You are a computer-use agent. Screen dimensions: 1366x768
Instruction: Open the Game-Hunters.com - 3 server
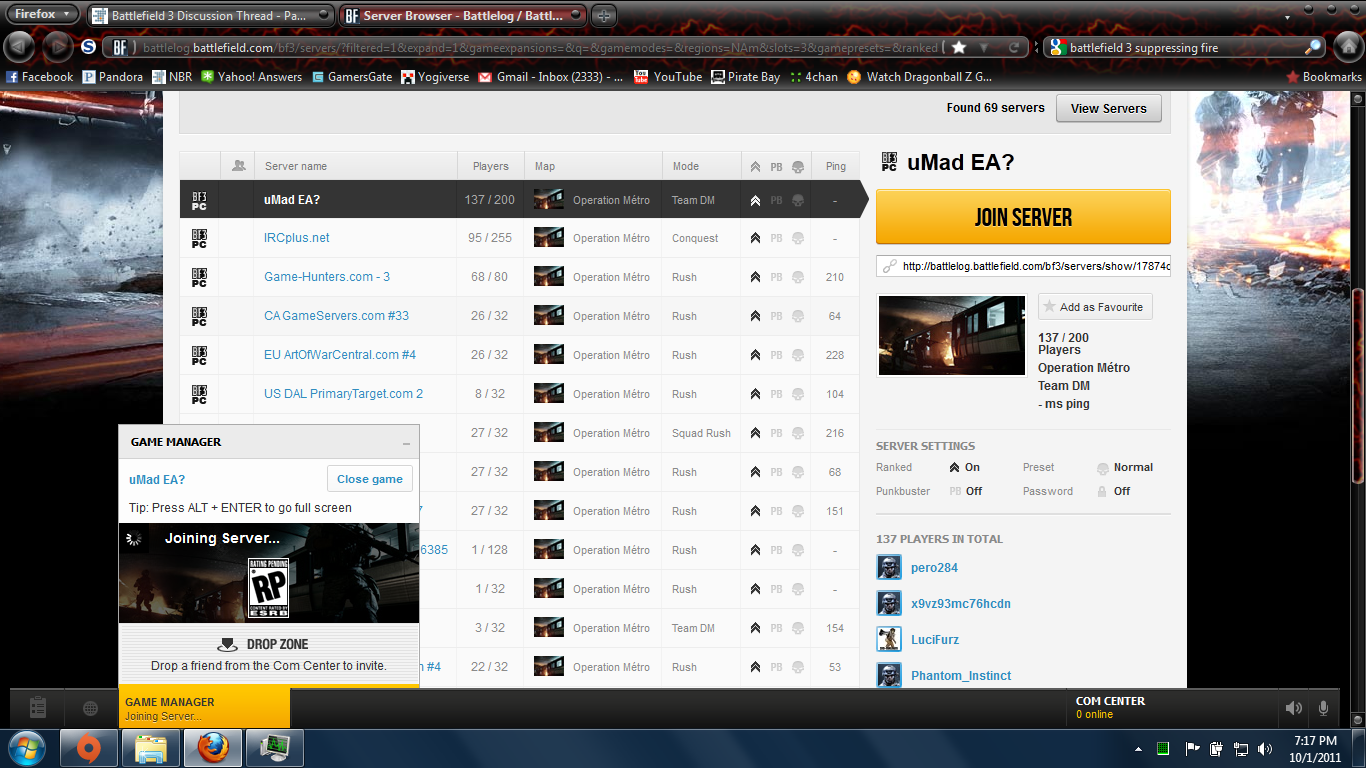pos(327,277)
